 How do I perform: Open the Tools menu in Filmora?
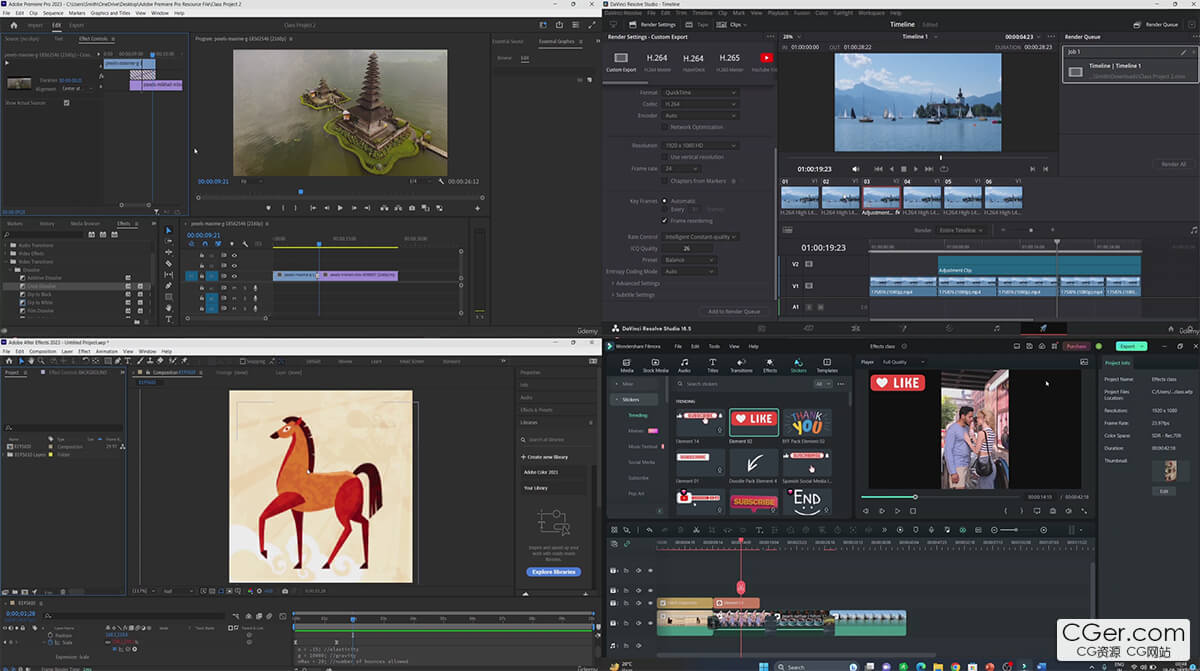tap(714, 346)
